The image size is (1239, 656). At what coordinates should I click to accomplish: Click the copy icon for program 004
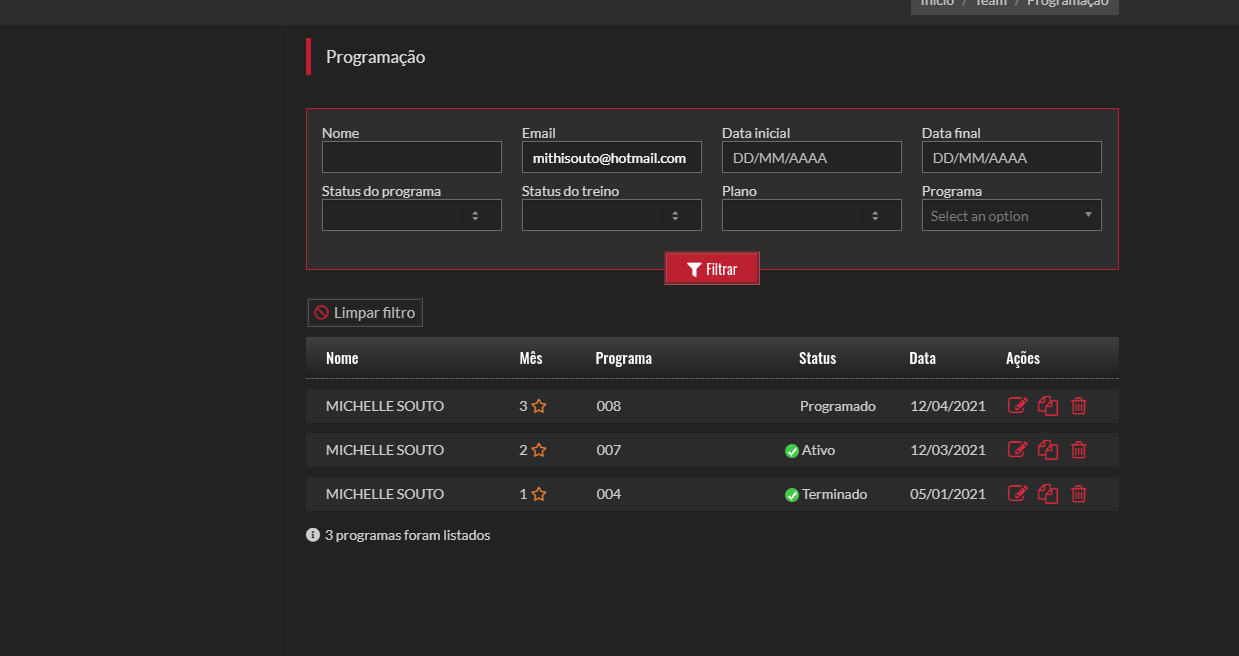(1048, 494)
